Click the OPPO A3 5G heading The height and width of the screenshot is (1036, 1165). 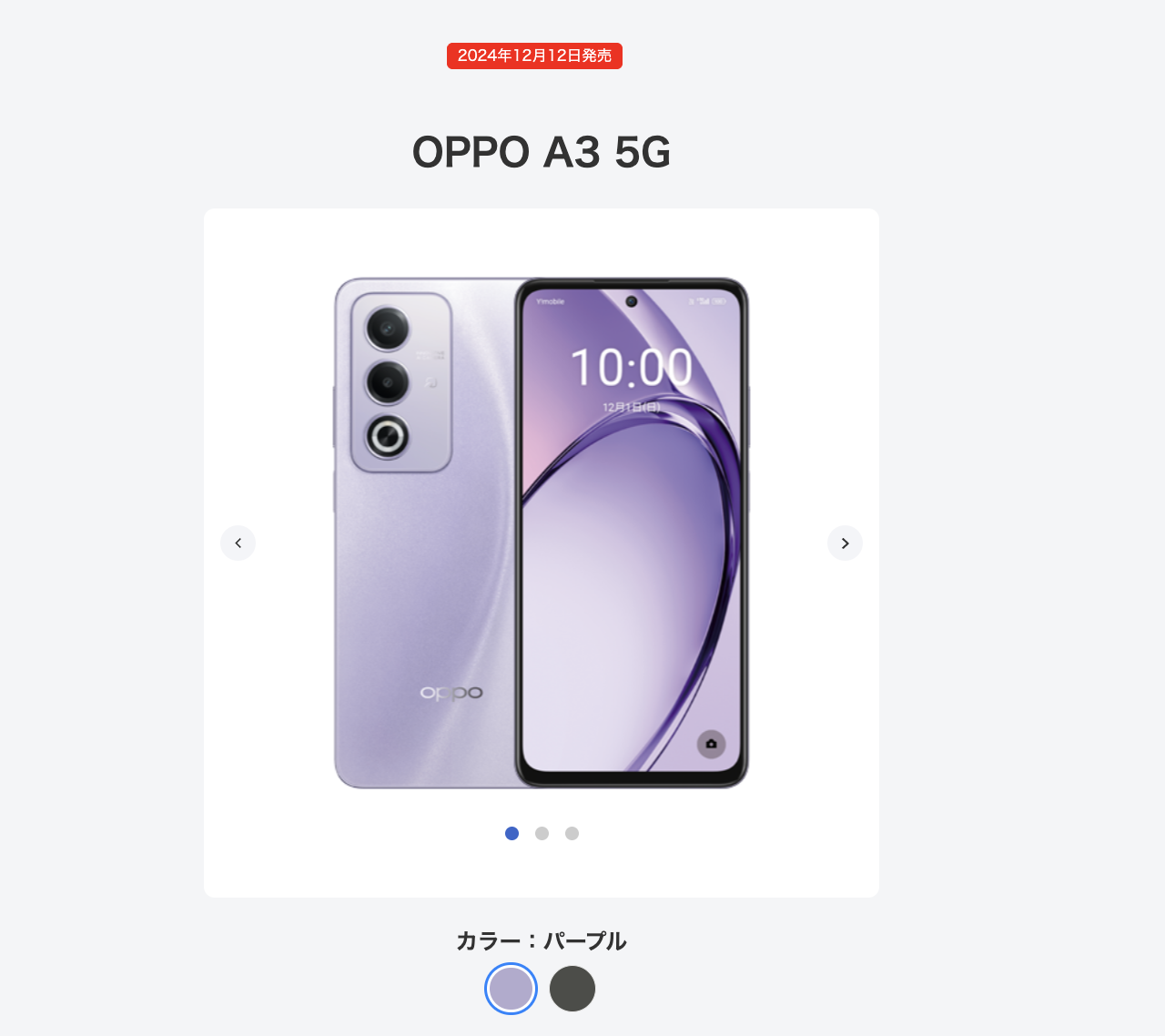point(542,152)
